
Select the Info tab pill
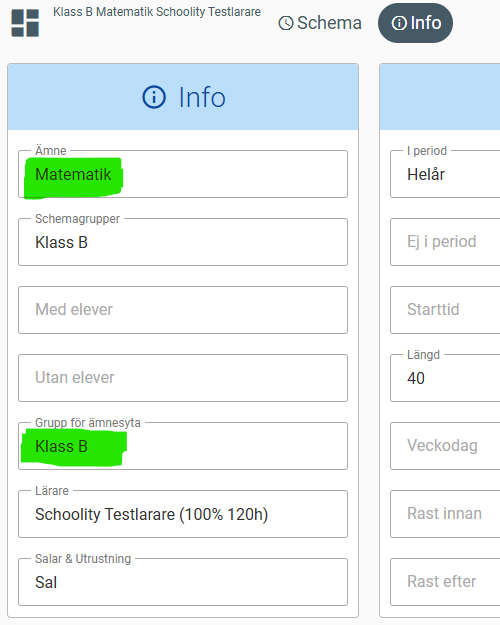click(415, 23)
